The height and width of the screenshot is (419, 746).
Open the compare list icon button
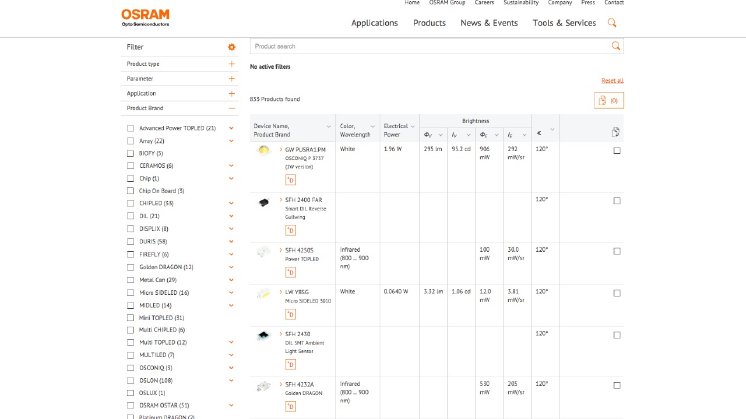[x=608, y=100]
